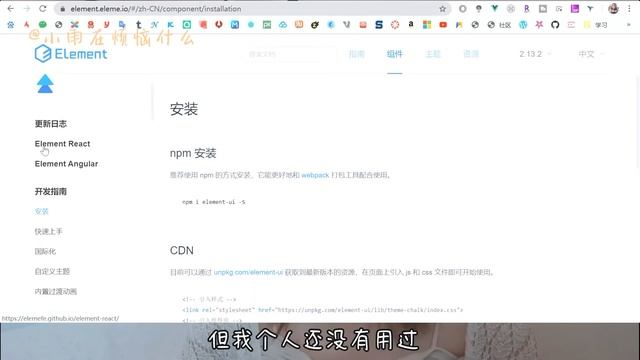
Task: Select 快速上手 in the sidebar
Action: (x=49, y=231)
